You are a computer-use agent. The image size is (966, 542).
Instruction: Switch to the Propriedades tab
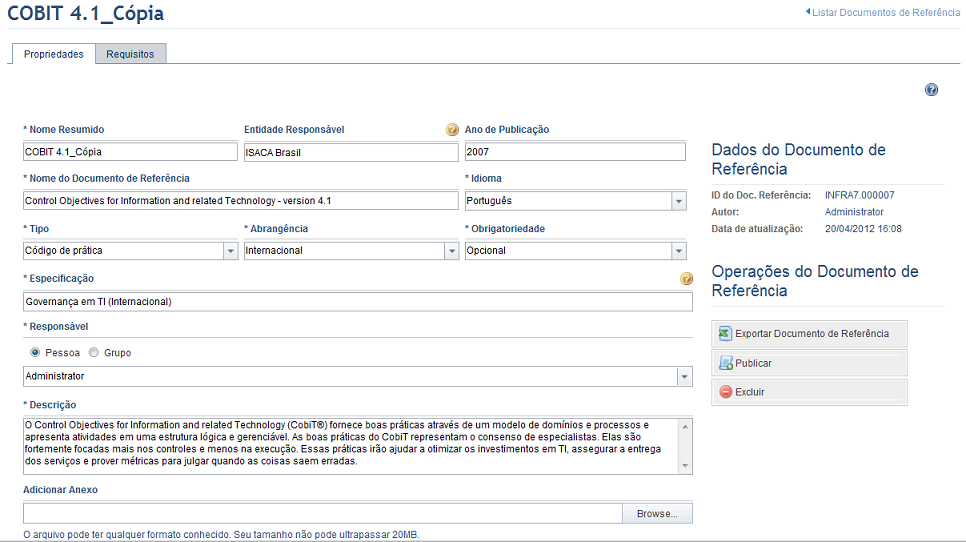(x=54, y=54)
